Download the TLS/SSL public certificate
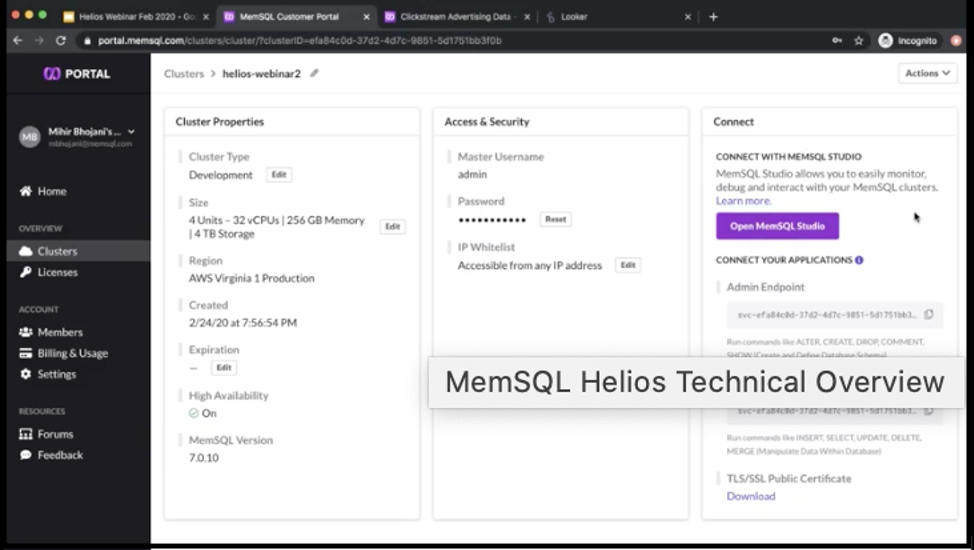Image resolution: width=974 pixels, height=550 pixels. [750, 496]
